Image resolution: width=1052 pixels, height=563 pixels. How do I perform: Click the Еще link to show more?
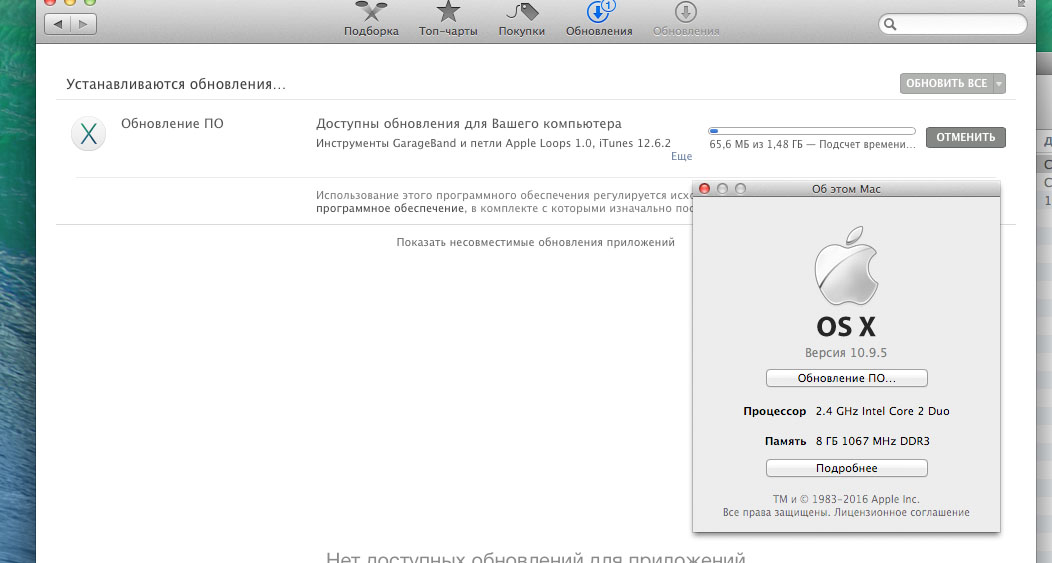(x=681, y=156)
